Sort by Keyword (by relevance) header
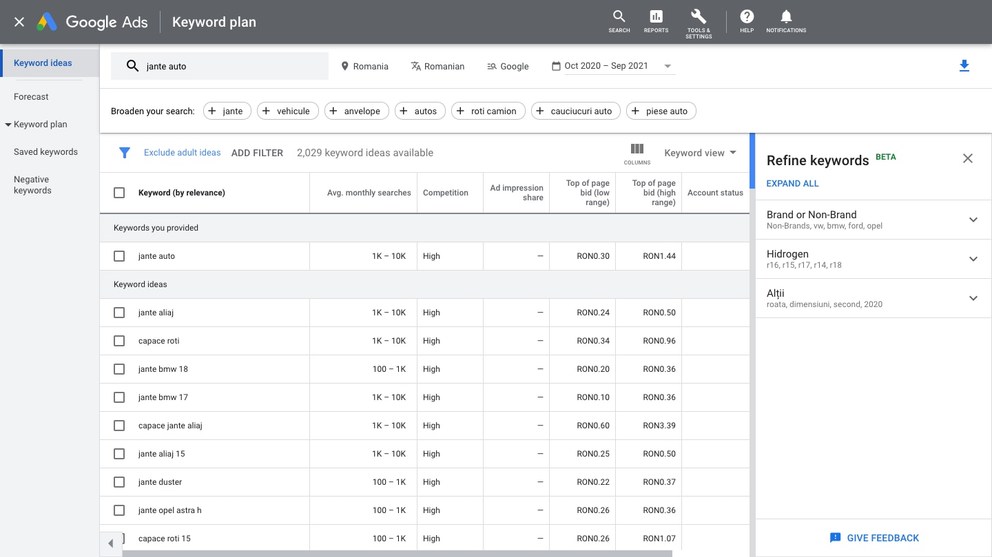This screenshot has height=557, width=992. (182, 192)
